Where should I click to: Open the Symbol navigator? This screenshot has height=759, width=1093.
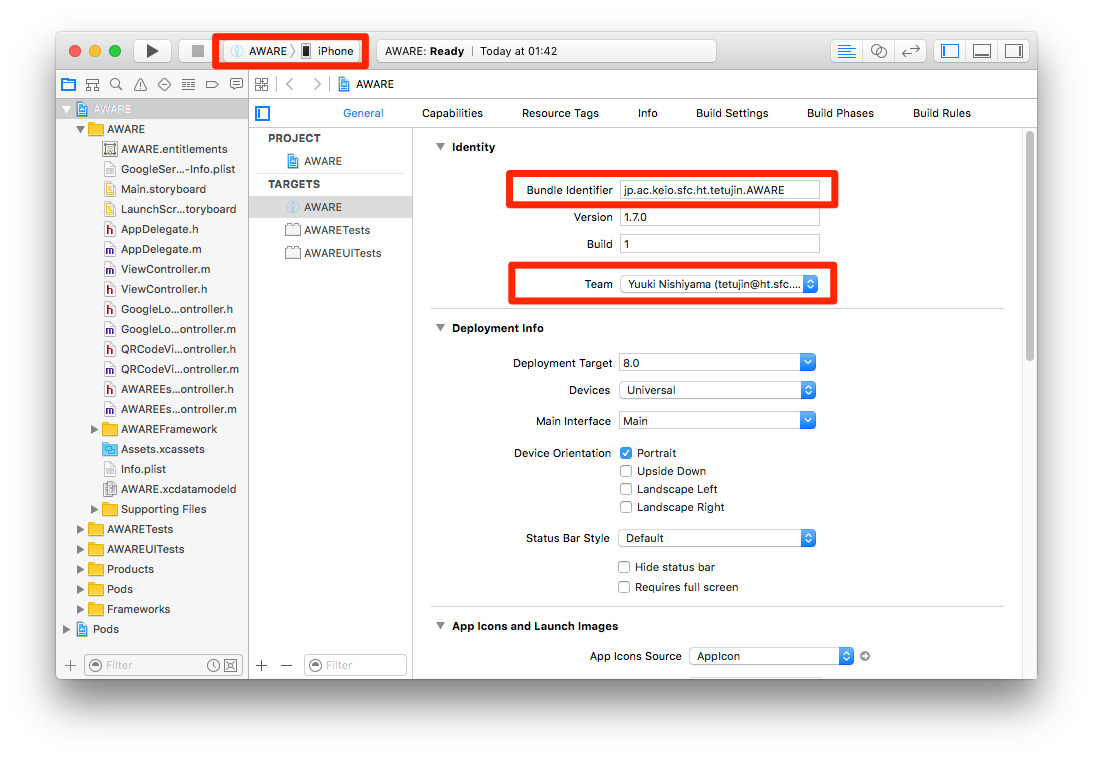click(92, 84)
